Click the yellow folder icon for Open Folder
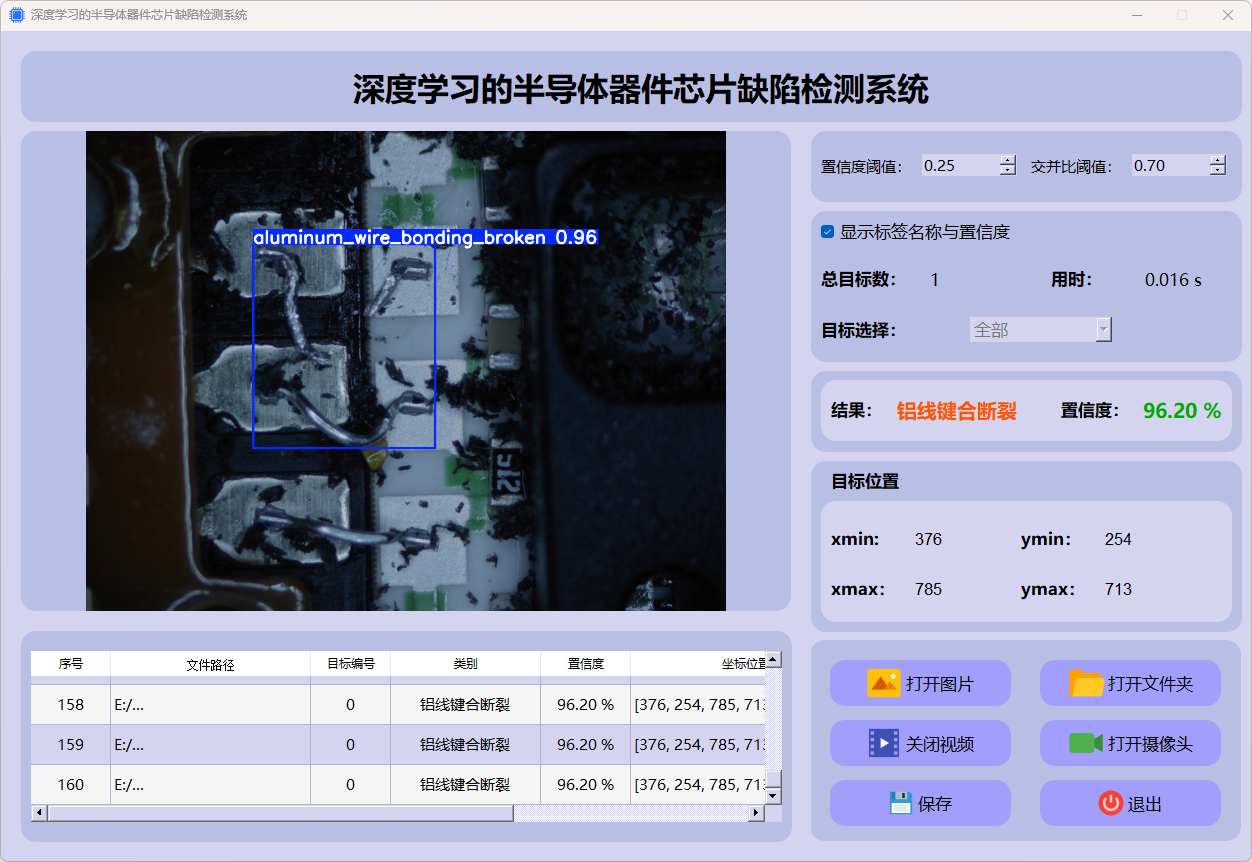Image resolution: width=1252 pixels, height=862 pixels. pyautogui.click(x=1086, y=683)
